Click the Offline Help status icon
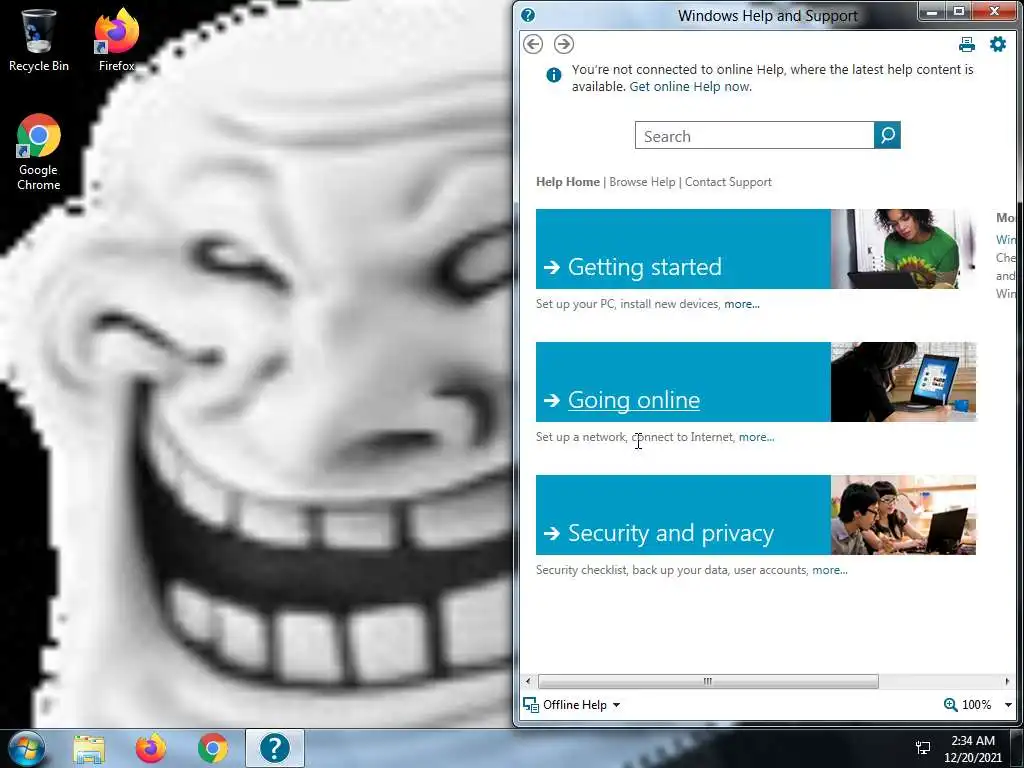 pos(531,705)
